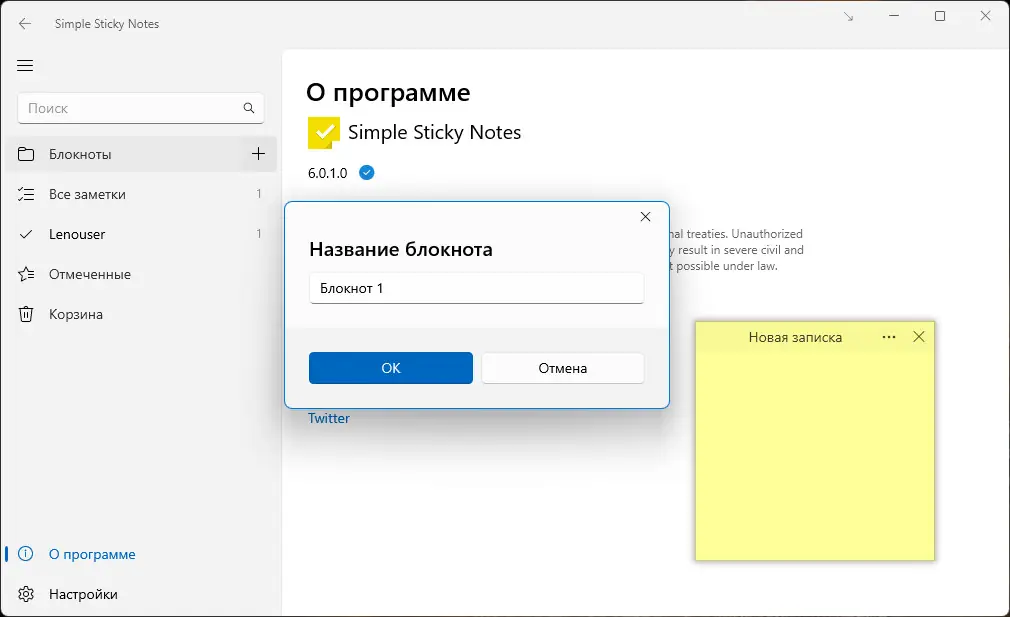
Task: Click the Новая записка note title
Action: pos(795,337)
